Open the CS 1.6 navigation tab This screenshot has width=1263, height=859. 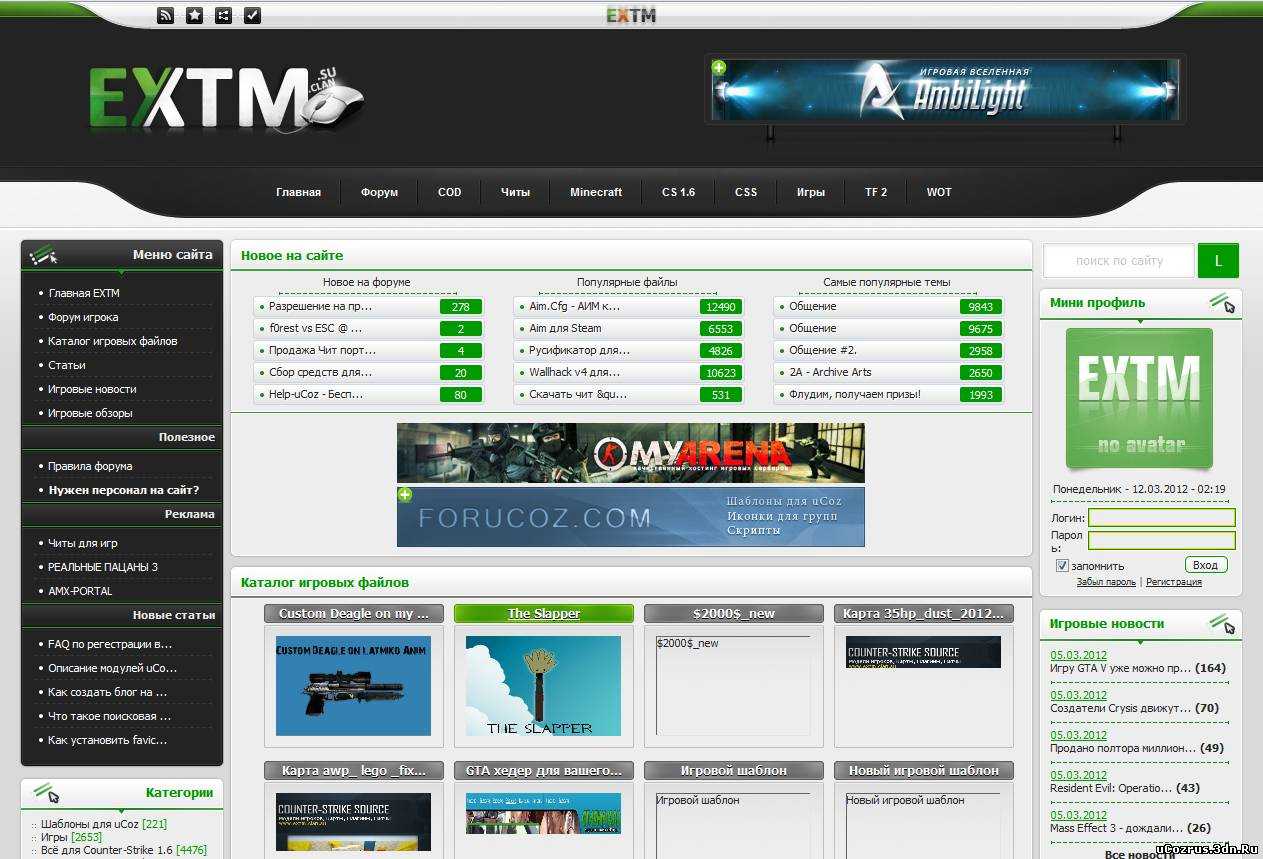click(678, 192)
